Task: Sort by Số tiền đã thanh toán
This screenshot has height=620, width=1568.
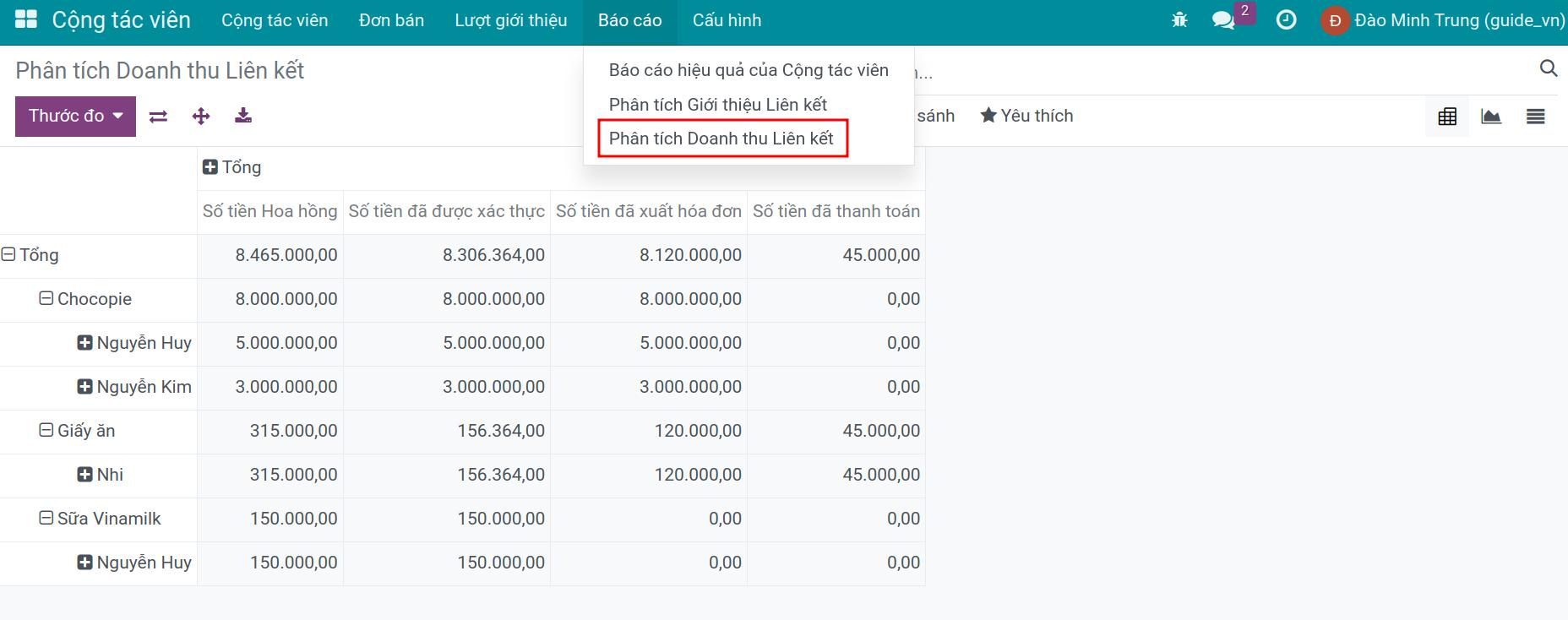Action: pyautogui.click(x=836, y=211)
